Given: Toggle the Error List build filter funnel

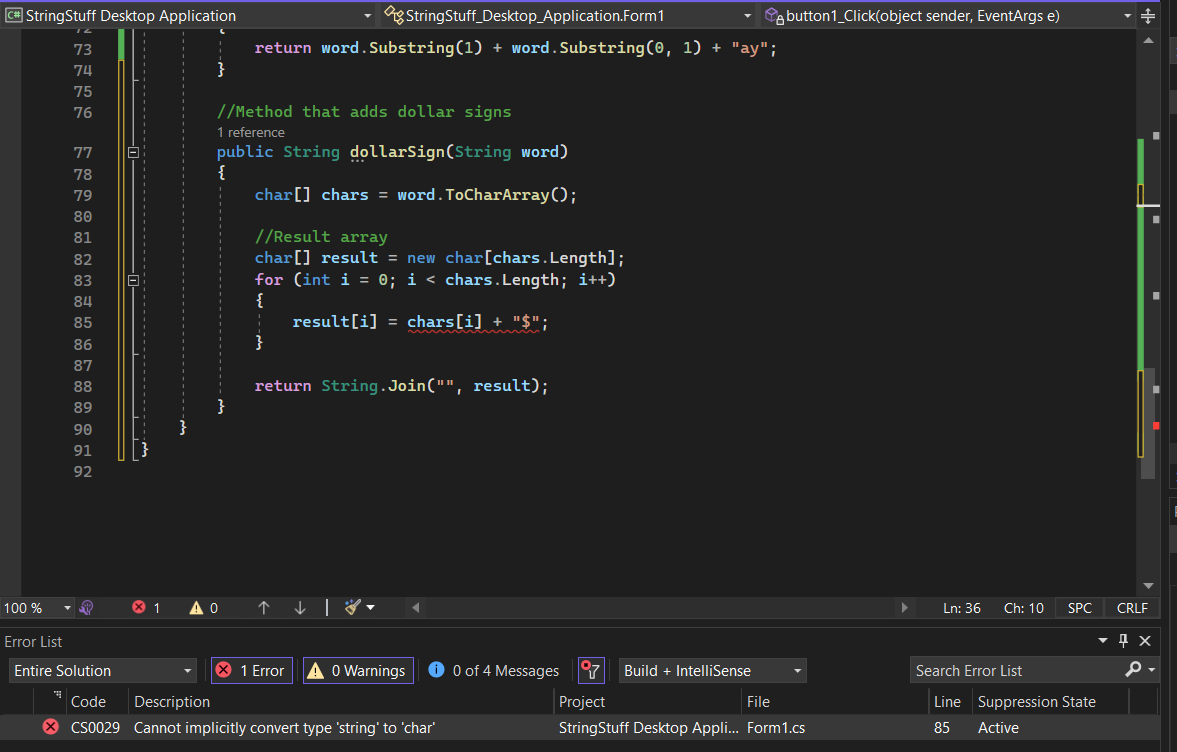Looking at the screenshot, I should point(591,670).
